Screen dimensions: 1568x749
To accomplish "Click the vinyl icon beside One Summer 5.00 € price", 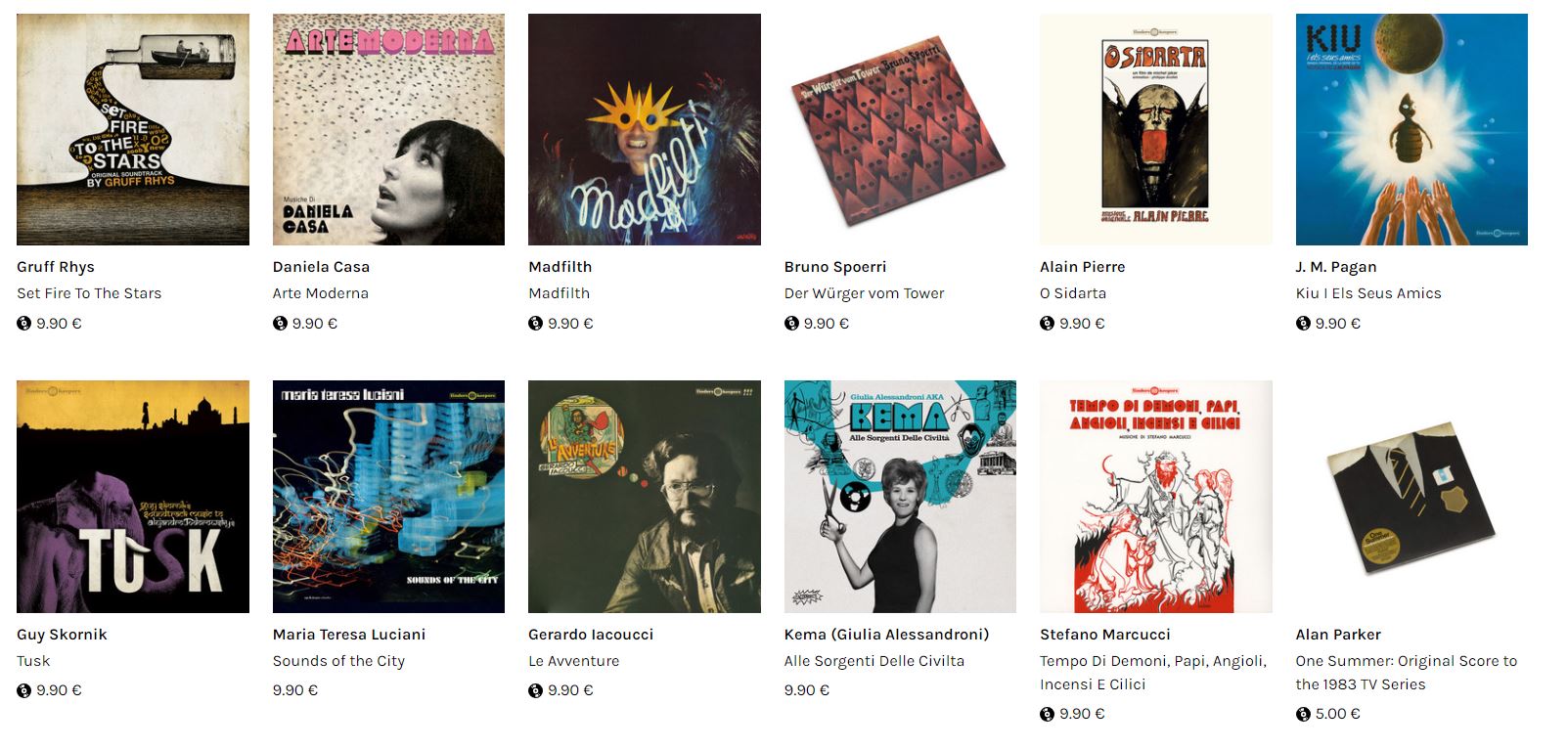I will click(x=1303, y=714).
